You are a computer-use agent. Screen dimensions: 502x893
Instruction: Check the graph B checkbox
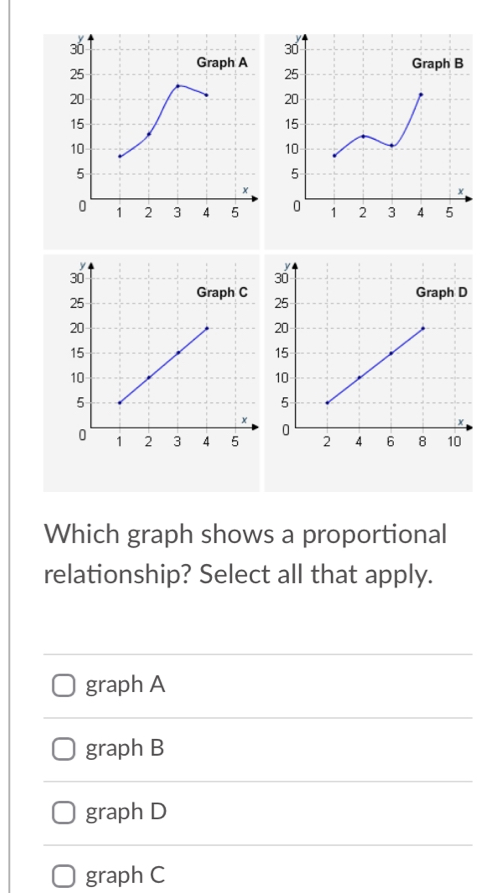point(63,749)
